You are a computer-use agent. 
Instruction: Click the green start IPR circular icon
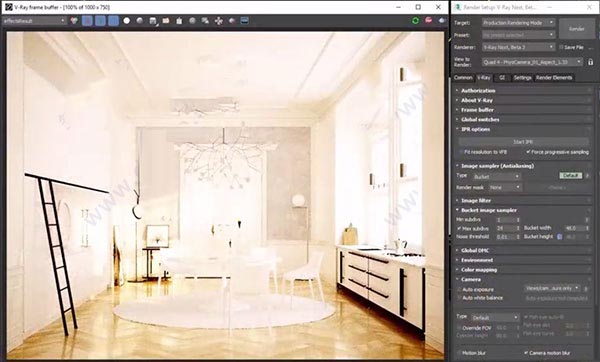(416, 21)
